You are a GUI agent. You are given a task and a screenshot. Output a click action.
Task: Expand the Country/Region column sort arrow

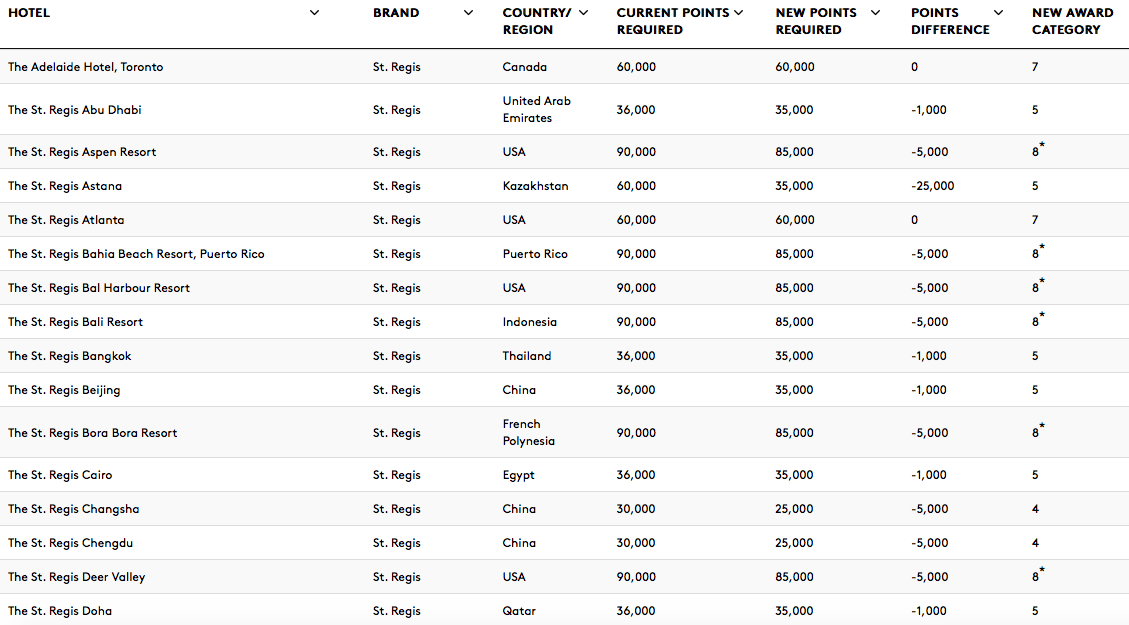tap(583, 13)
